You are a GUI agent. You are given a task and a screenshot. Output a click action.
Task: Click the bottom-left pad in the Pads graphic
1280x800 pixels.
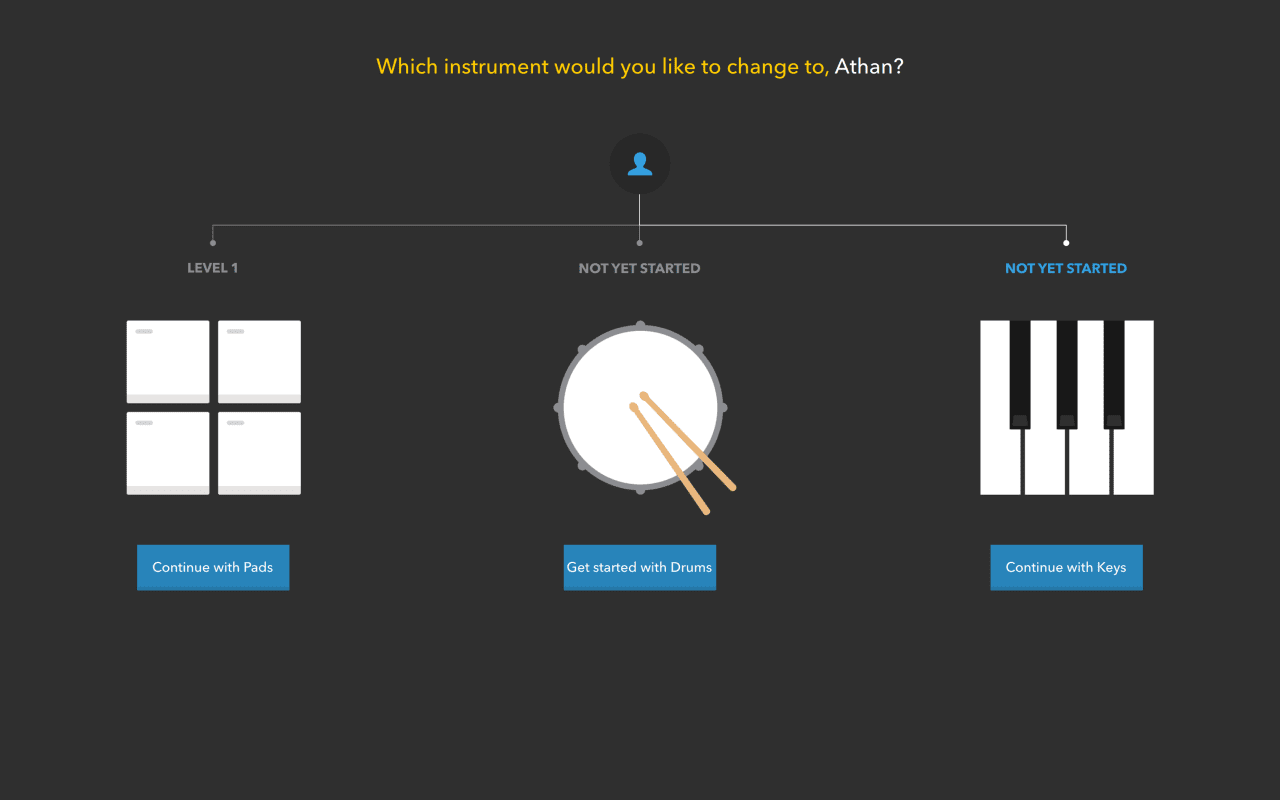coord(167,452)
